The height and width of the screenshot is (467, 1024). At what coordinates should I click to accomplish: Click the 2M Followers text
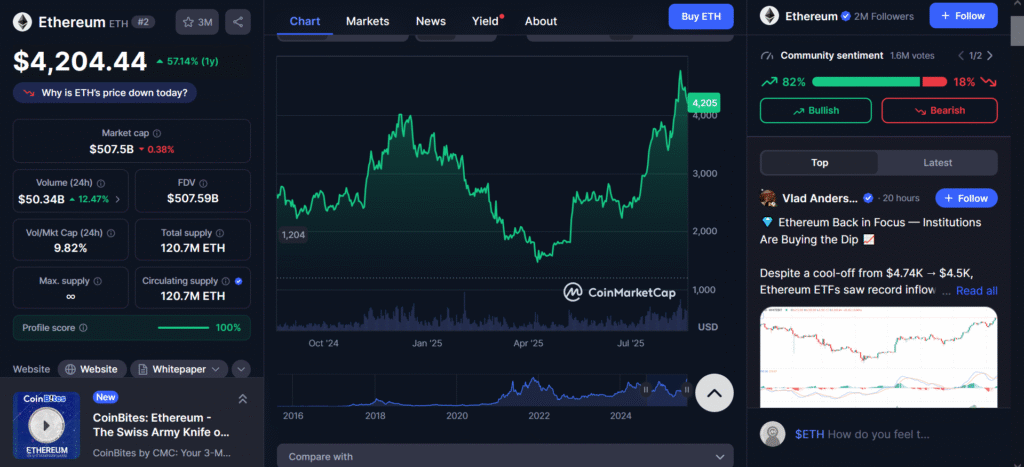[x=883, y=16]
